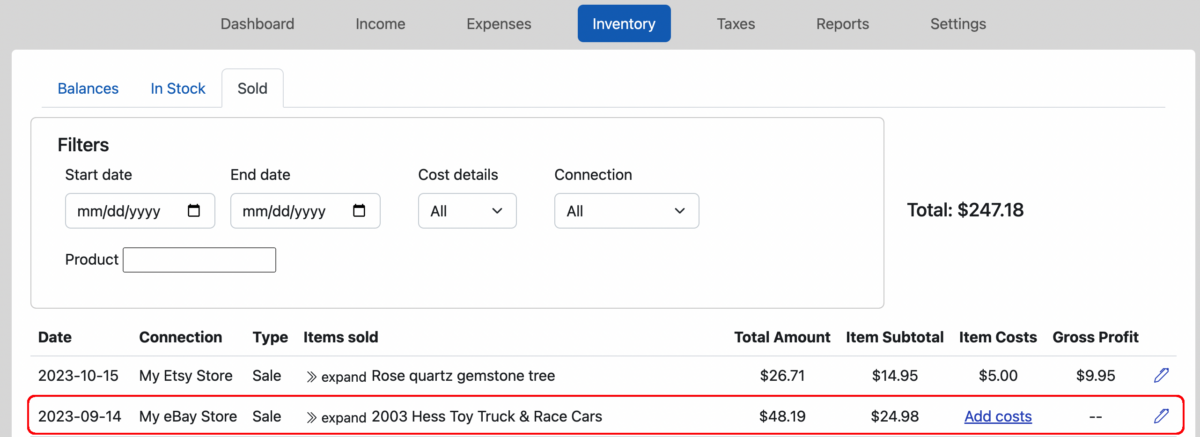Click the Date column header
This screenshot has width=1200, height=437.
[55, 337]
